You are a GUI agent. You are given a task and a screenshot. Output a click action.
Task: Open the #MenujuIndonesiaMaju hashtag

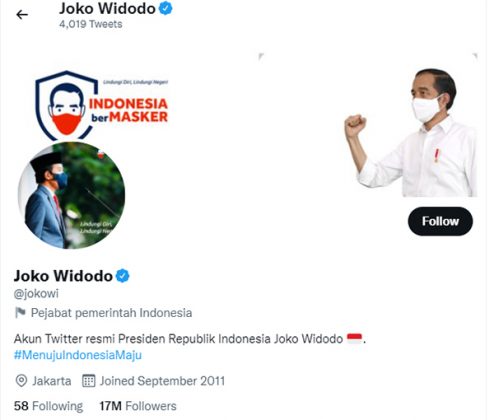click(x=78, y=355)
